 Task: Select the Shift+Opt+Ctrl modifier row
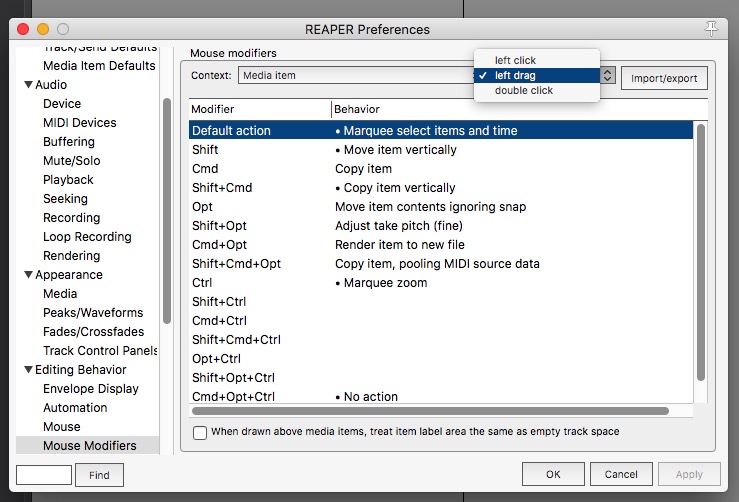point(441,378)
